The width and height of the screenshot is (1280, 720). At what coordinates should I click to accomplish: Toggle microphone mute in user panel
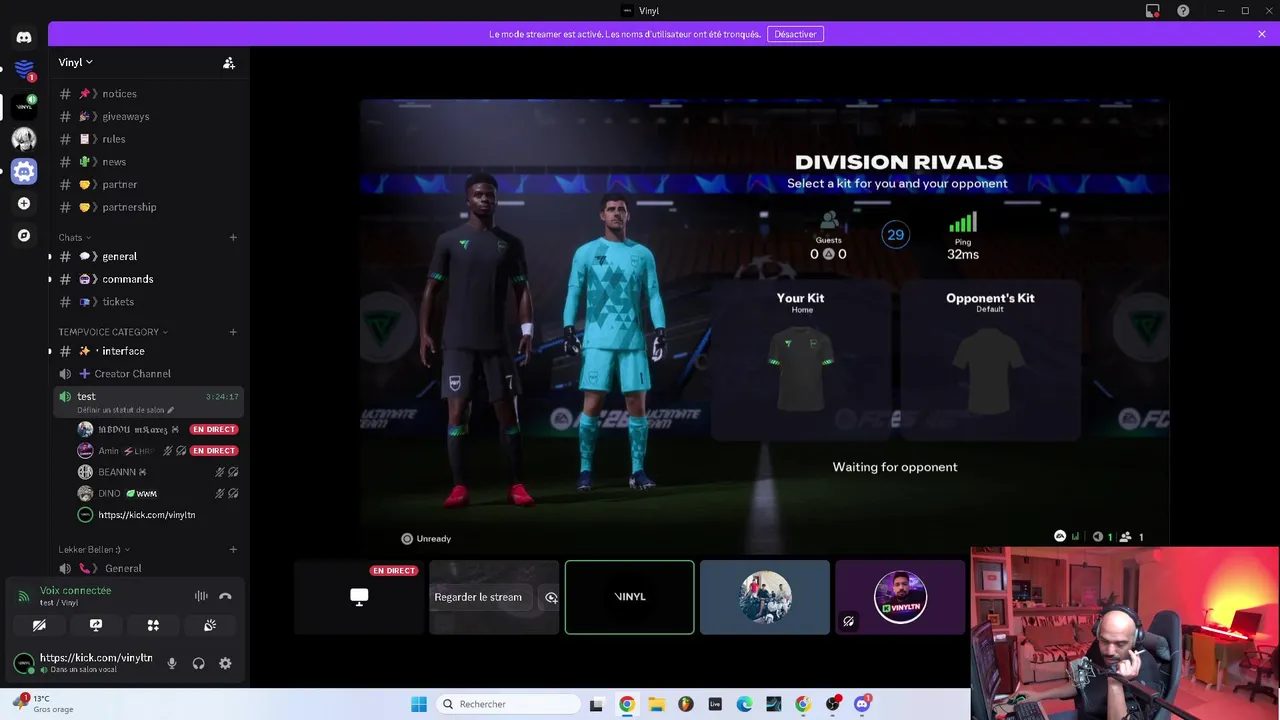pyautogui.click(x=172, y=663)
